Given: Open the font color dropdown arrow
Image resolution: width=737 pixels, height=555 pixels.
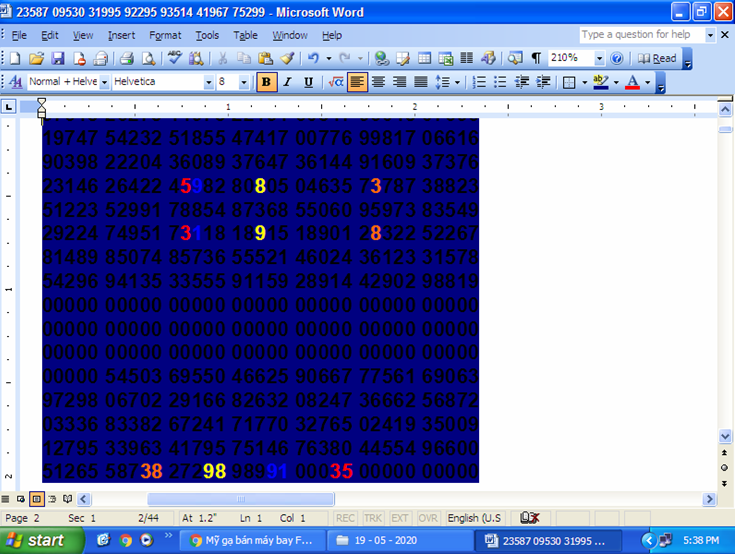Looking at the screenshot, I should pyautogui.click(x=648, y=83).
